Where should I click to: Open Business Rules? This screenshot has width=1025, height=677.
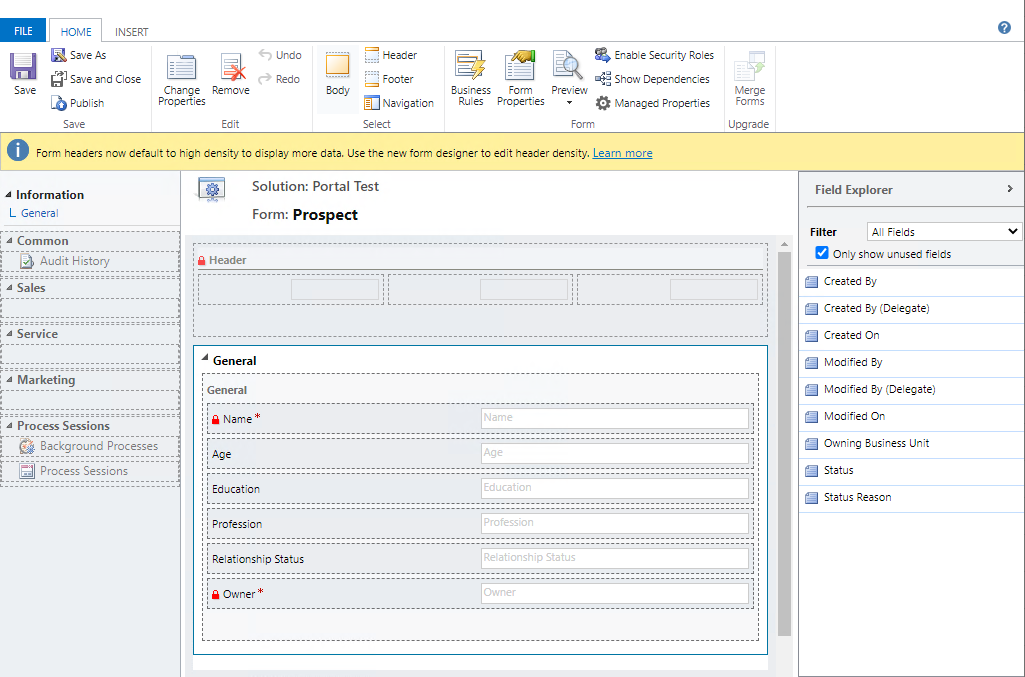(x=470, y=78)
